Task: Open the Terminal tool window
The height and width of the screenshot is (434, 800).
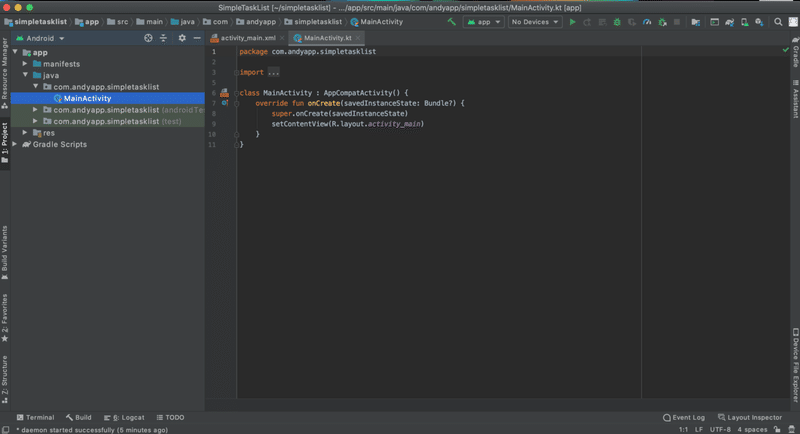Action: coord(35,417)
